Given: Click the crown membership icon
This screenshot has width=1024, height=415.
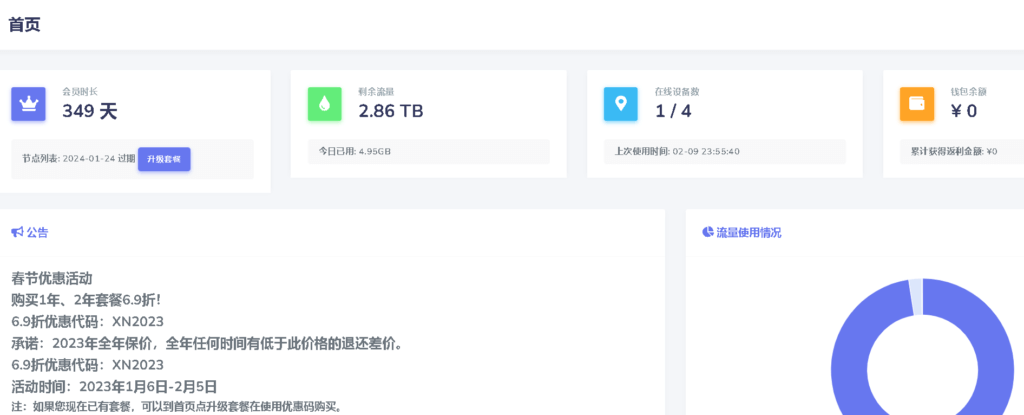Looking at the screenshot, I should (28, 104).
